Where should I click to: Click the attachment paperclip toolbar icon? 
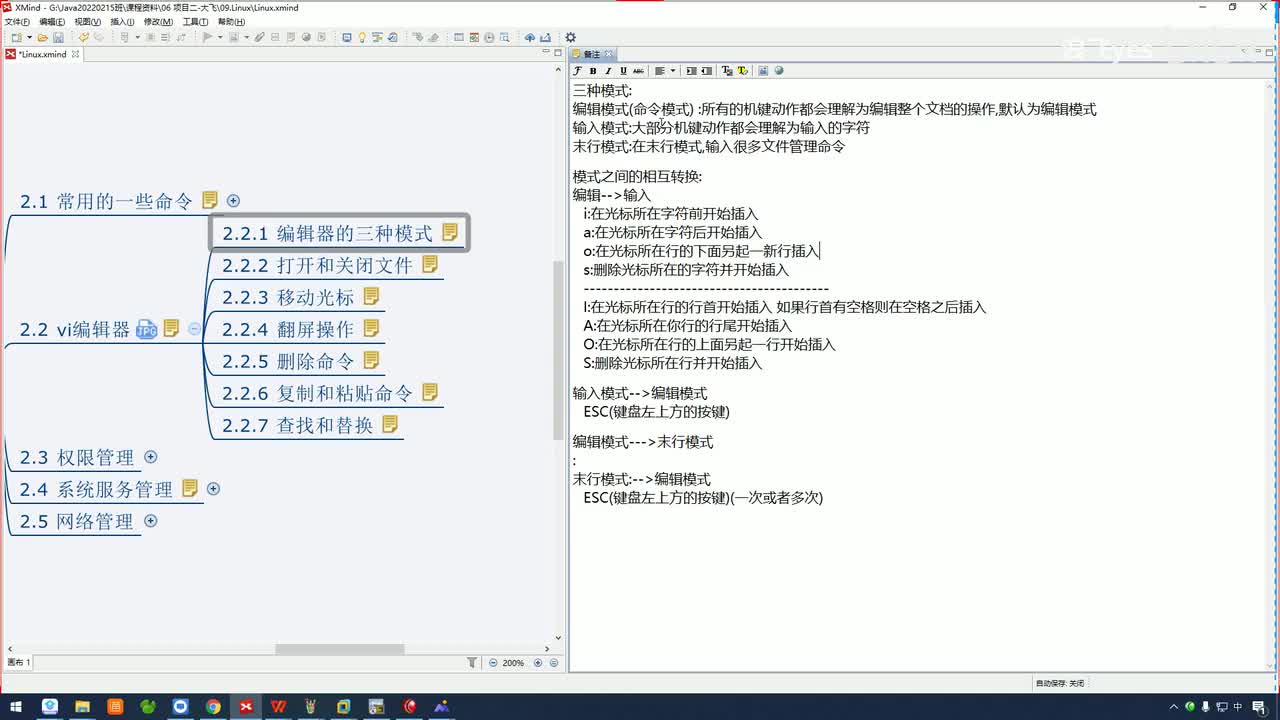(x=259, y=38)
